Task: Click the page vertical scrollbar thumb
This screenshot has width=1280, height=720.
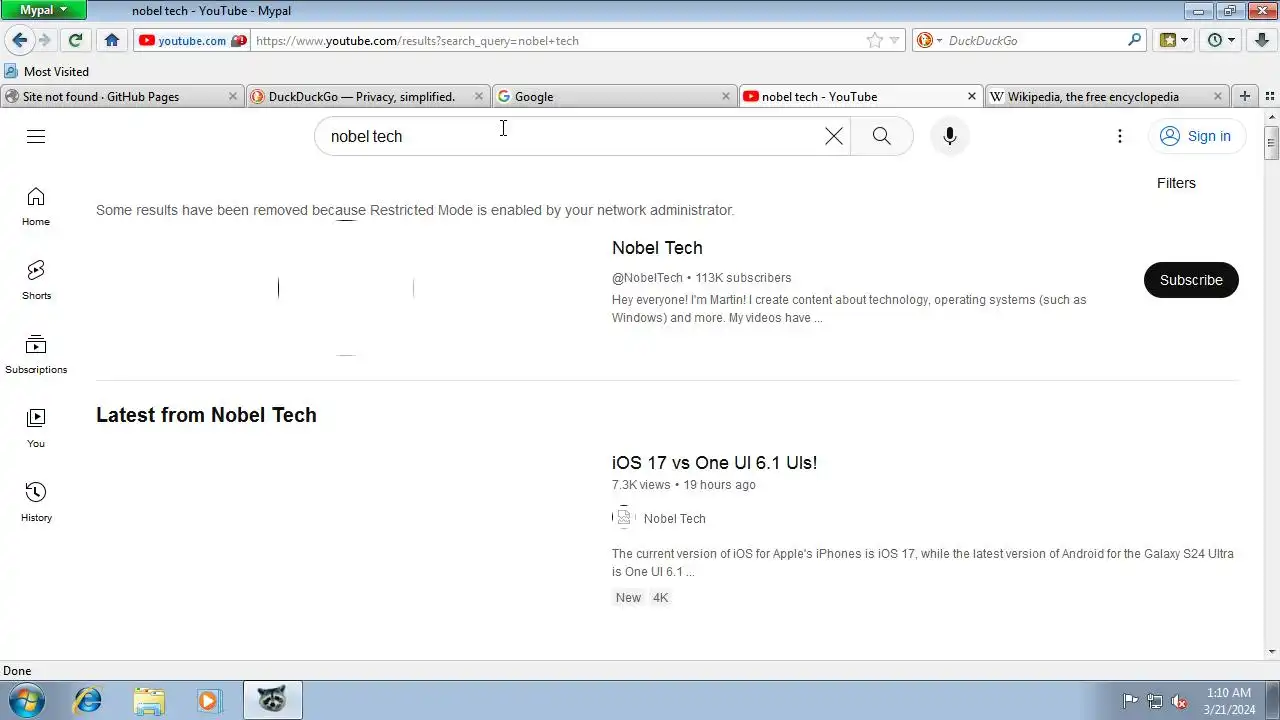Action: [x=1271, y=143]
